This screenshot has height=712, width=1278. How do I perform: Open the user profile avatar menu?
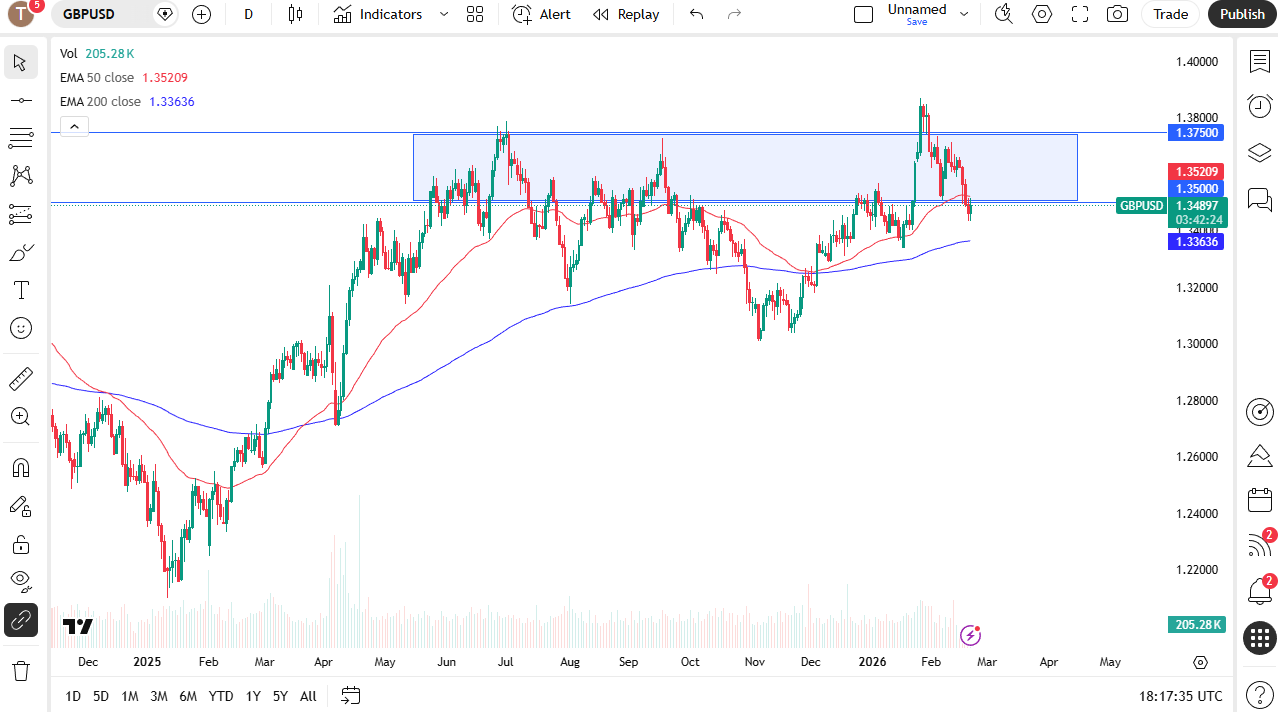coord(22,14)
